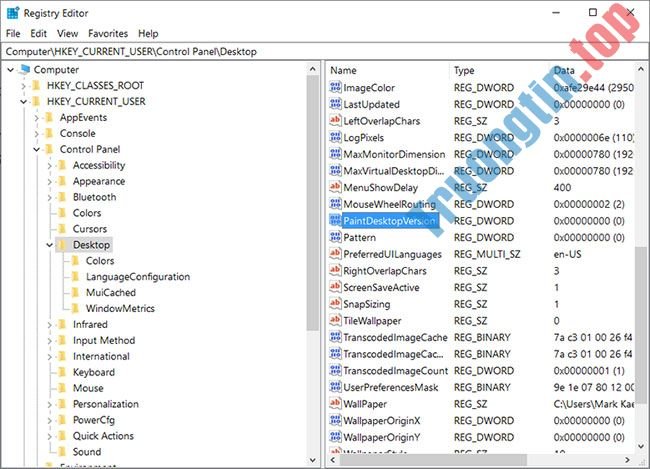Select the PowerCfg key

(x=94, y=420)
